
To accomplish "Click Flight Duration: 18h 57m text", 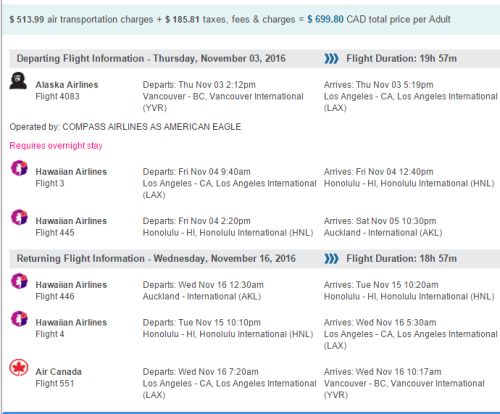I will [401, 259].
